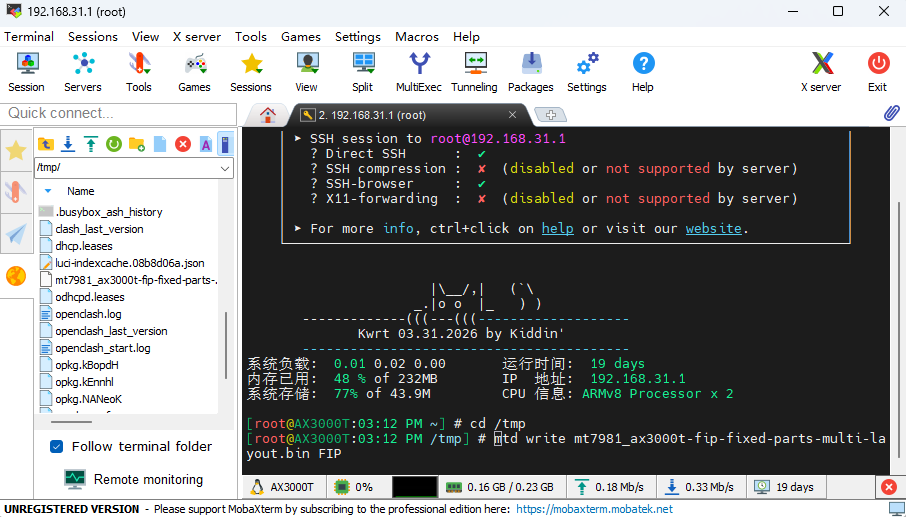Viewport: 906px width, 517px height.
Task: Click the ASCII transfer mode 'A' icon
Action: (x=206, y=144)
